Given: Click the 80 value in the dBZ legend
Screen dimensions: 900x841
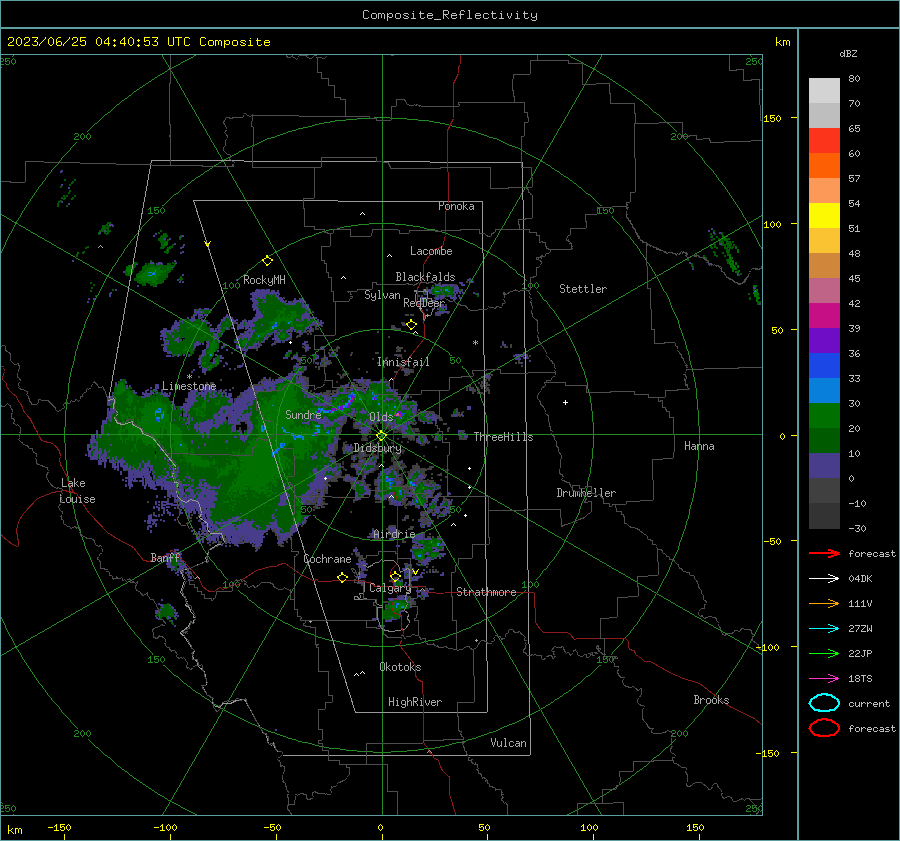Looking at the screenshot, I should (x=854, y=79).
